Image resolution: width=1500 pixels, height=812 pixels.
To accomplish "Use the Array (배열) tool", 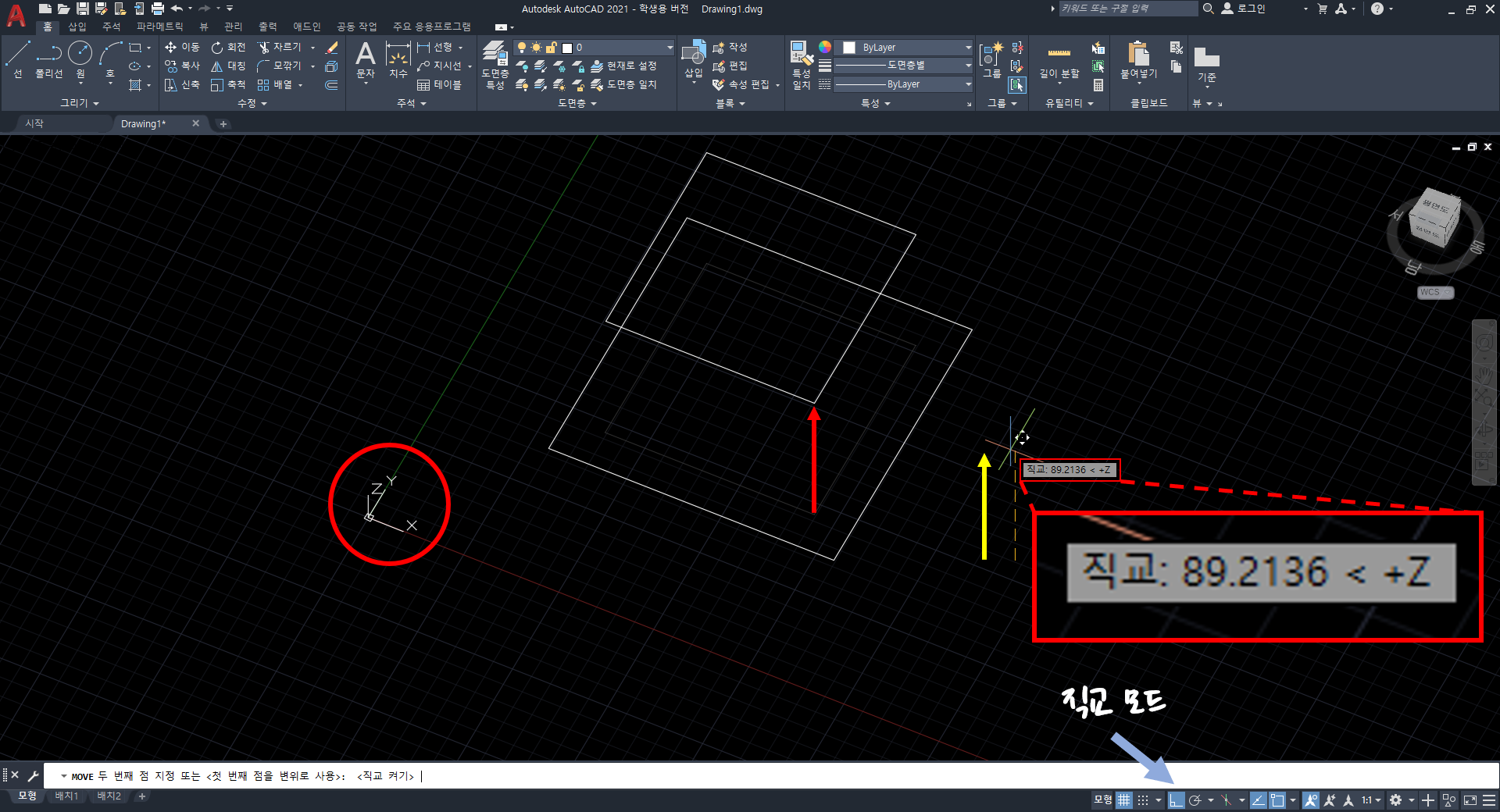I will click(x=274, y=84).
